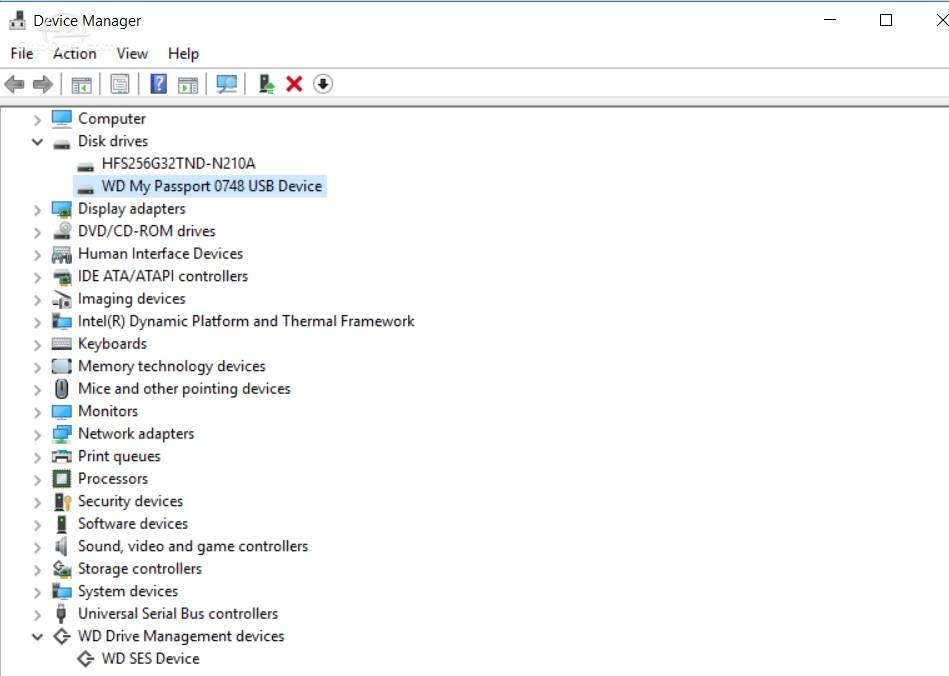Select the Imaging devices label
Image resolution: width=949 pixels, height=676 pixels.
(x=131, y=299)
